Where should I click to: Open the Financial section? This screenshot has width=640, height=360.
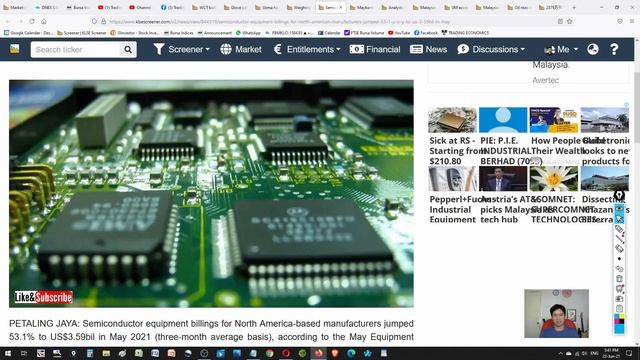[375, 49]
